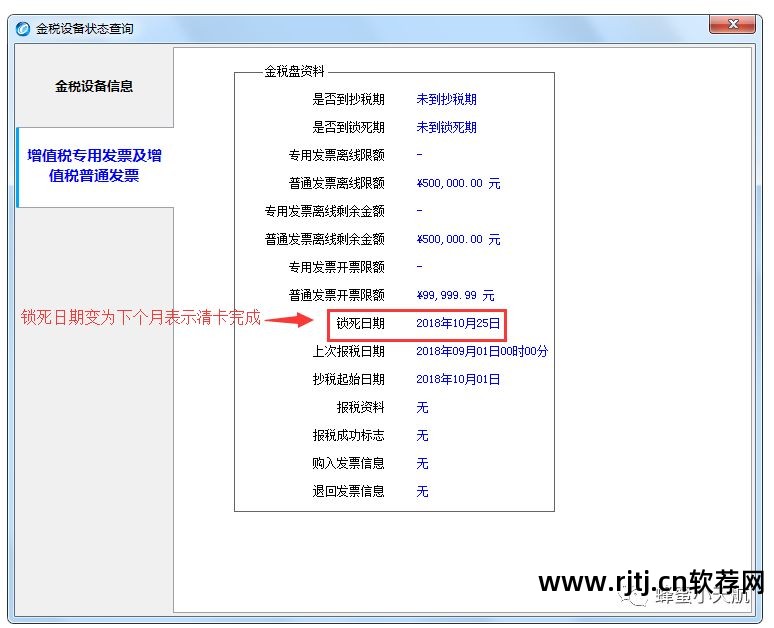Select the 增值税专用发票及增值税普通发票 tab

coord(95,166)
